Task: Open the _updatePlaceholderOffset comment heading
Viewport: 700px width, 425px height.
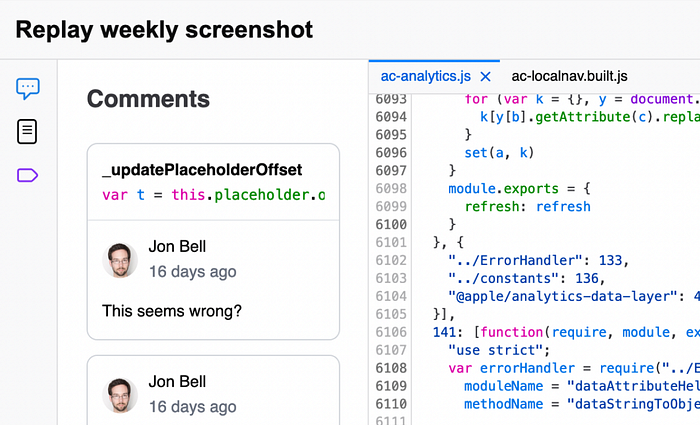Action: coord(202,170)
